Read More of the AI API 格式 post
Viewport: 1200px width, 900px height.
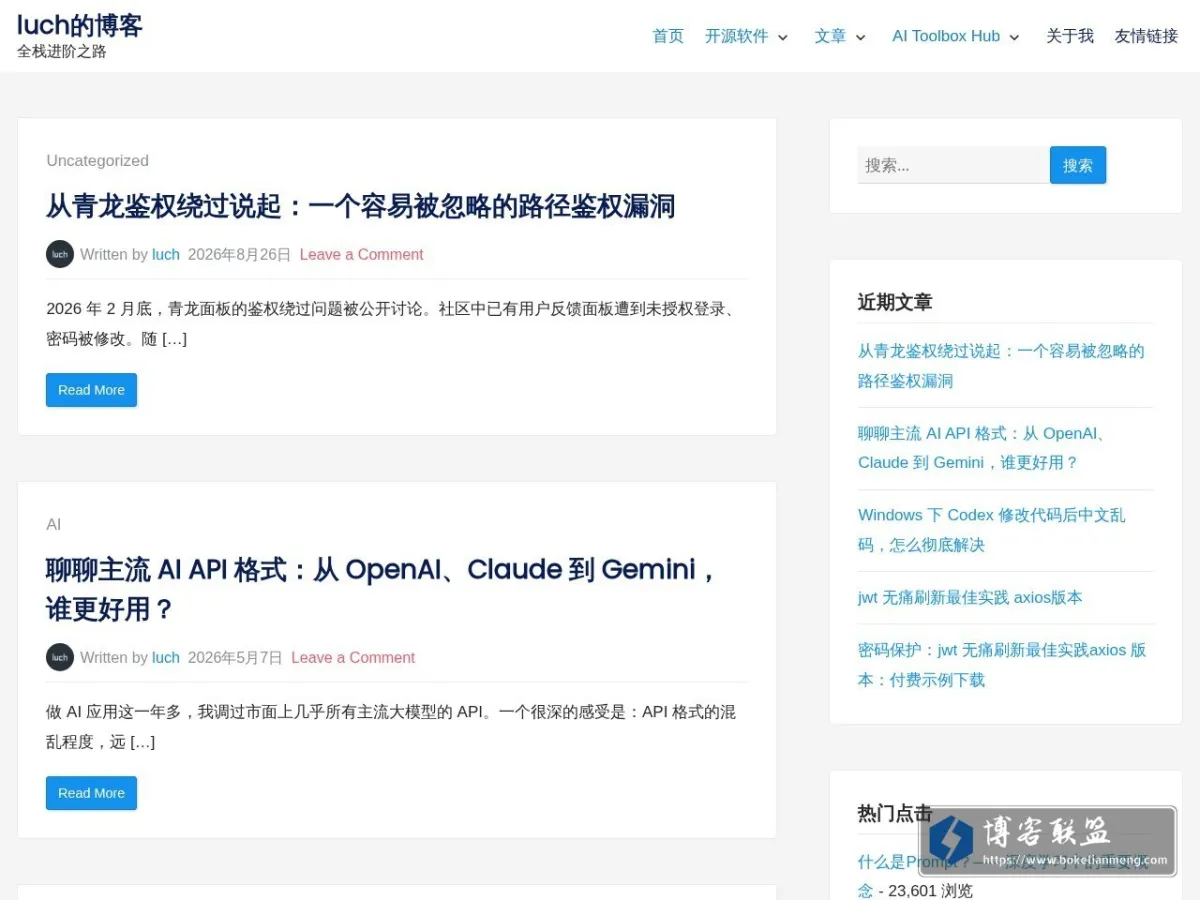coord(91,793)
